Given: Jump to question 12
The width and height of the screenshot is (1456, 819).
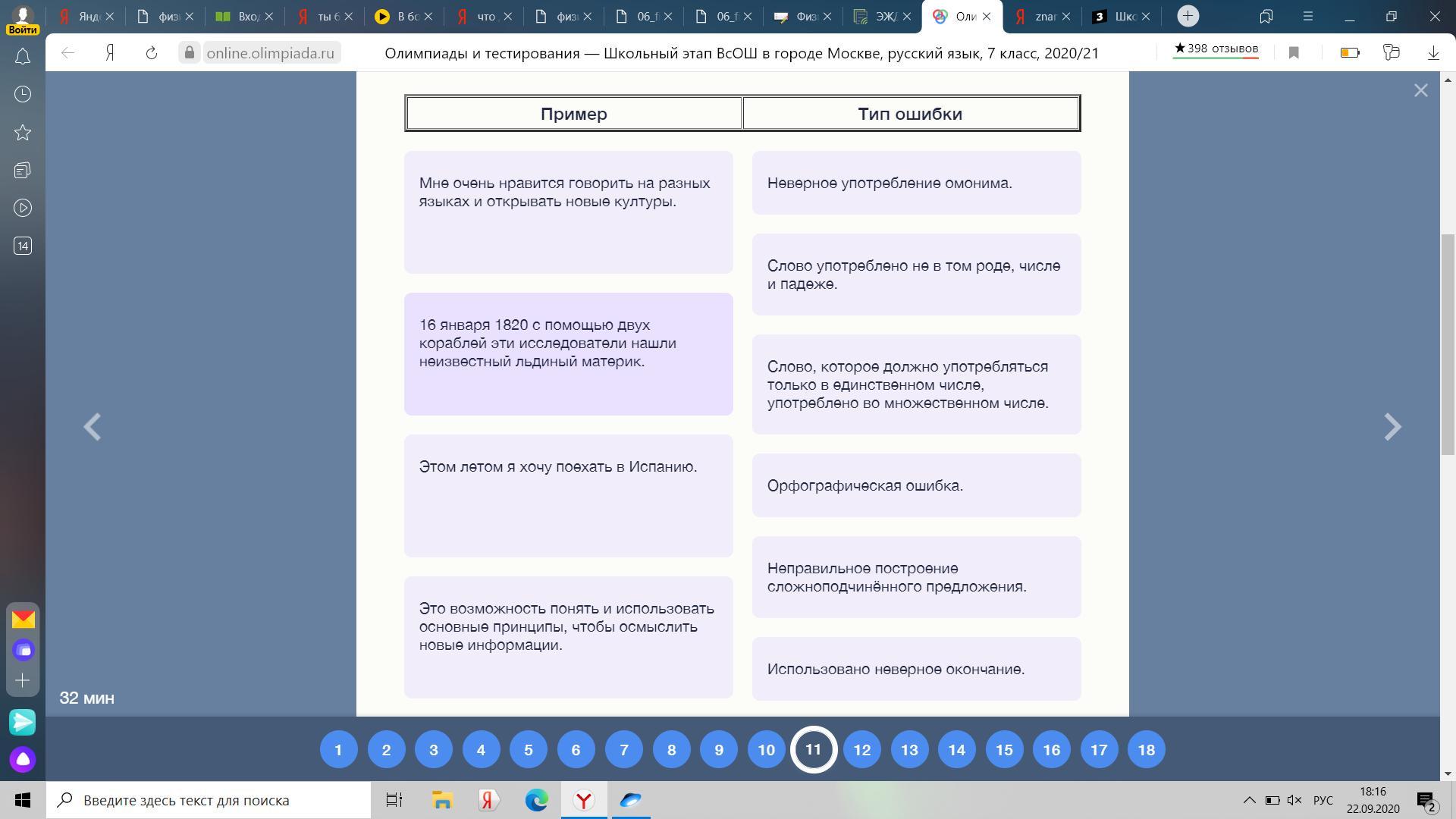Looking at the screenshot, I should click(861, 750).
